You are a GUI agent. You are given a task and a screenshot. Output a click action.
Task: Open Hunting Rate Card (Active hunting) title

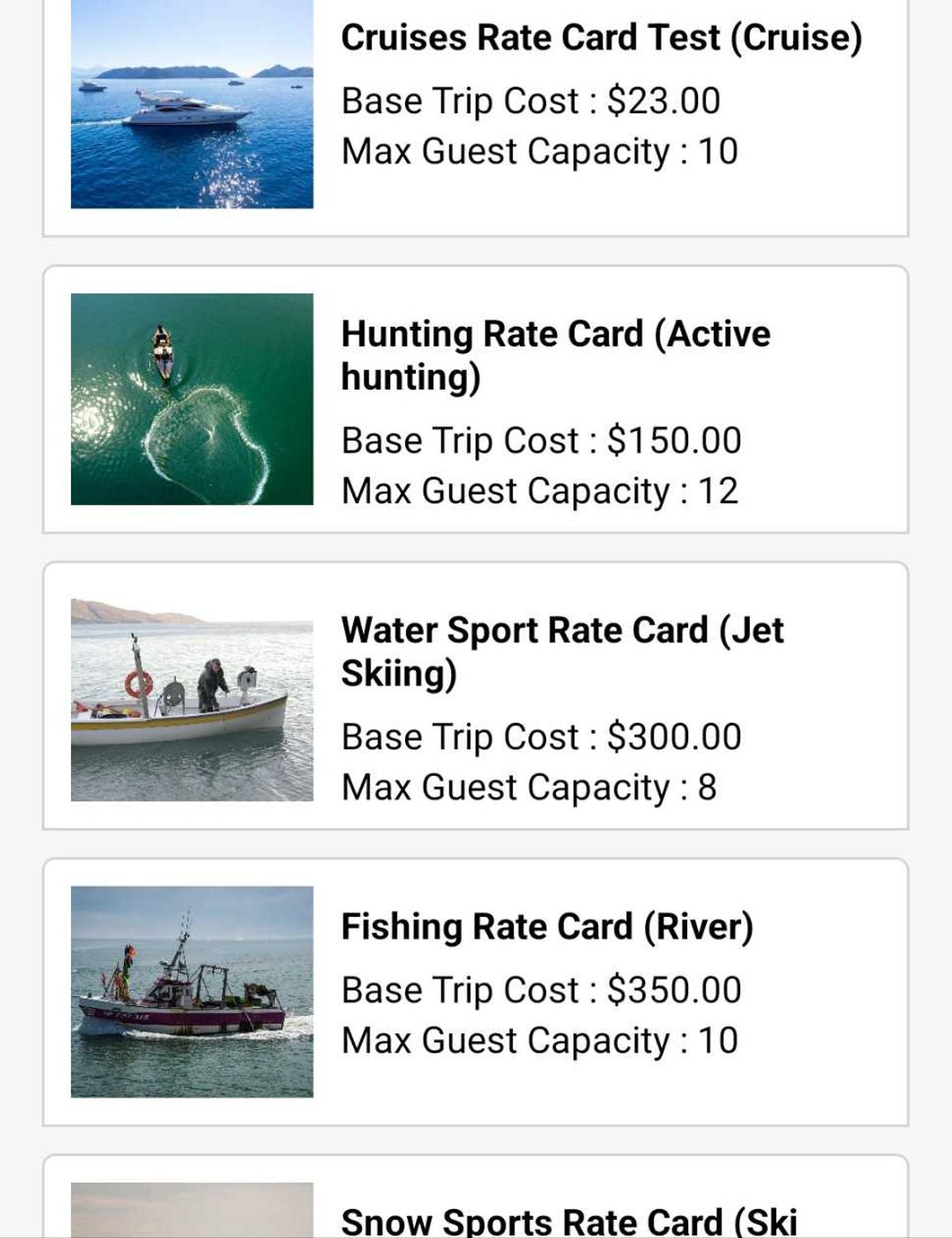coord(555,355)
